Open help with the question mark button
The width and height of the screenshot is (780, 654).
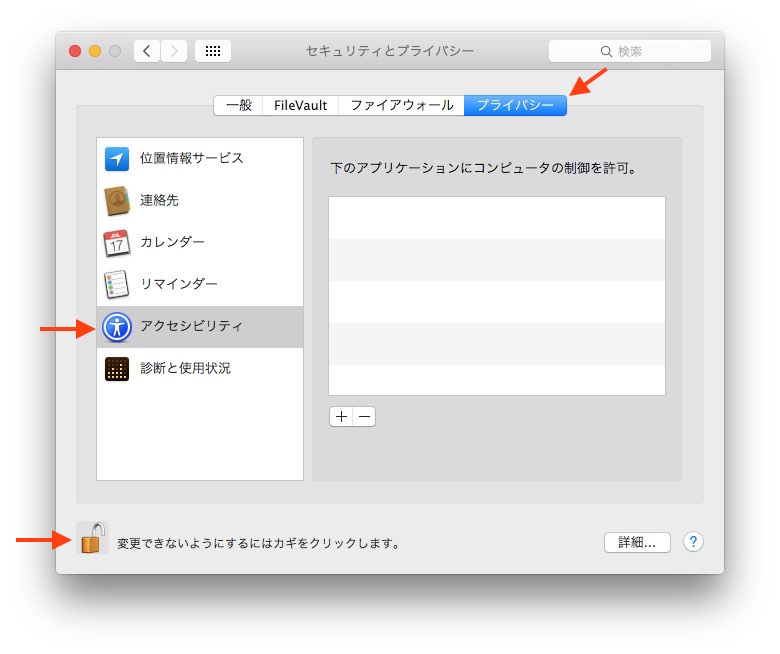(x=693, y=542)
